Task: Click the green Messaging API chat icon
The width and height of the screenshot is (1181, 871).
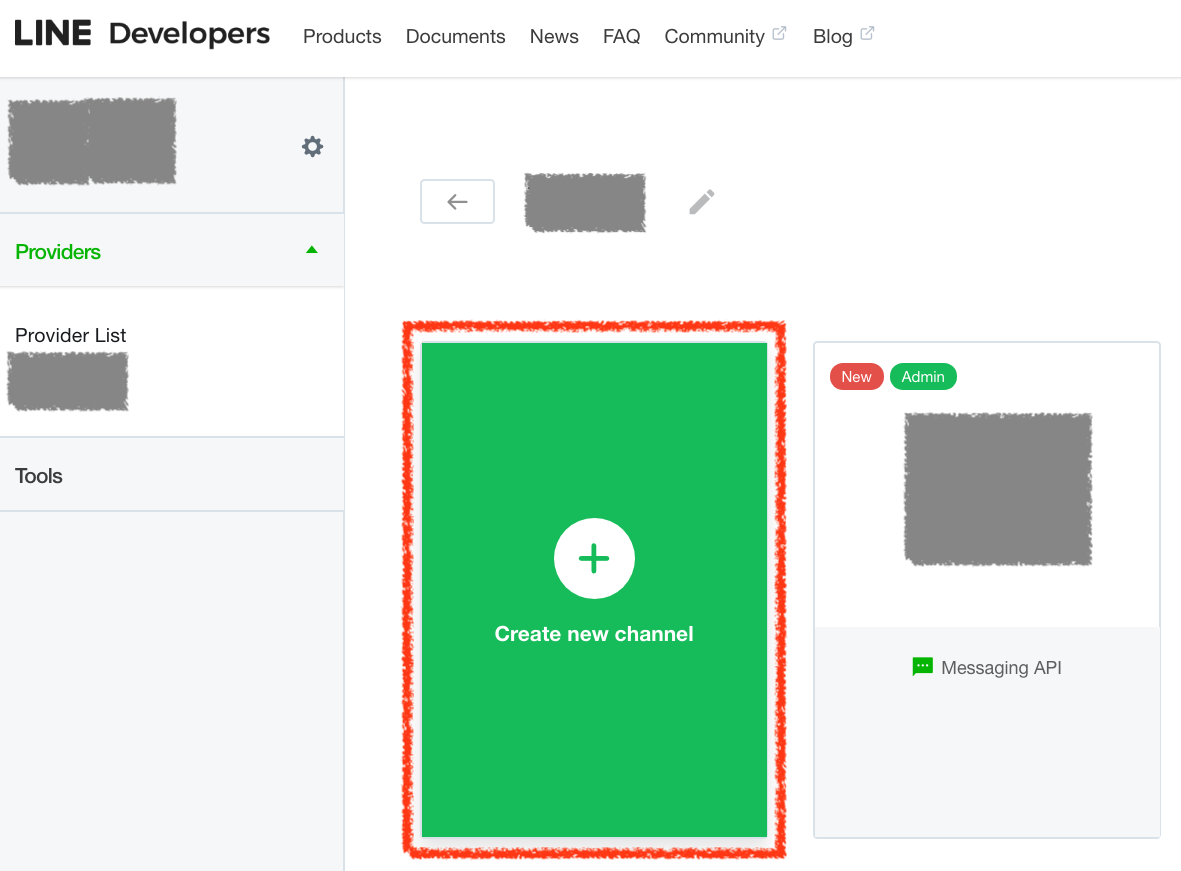Action: tap(922, 667)
